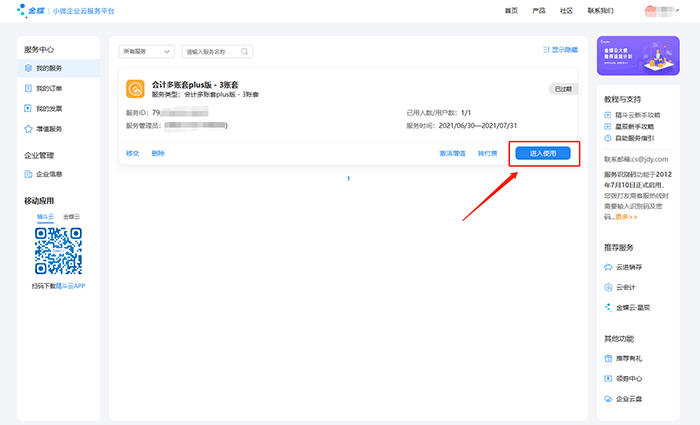This screenshot has width=700, height=425.
Task: Click the 精斗云新手攻略 video icon
Action: click(x=608, y=115)
